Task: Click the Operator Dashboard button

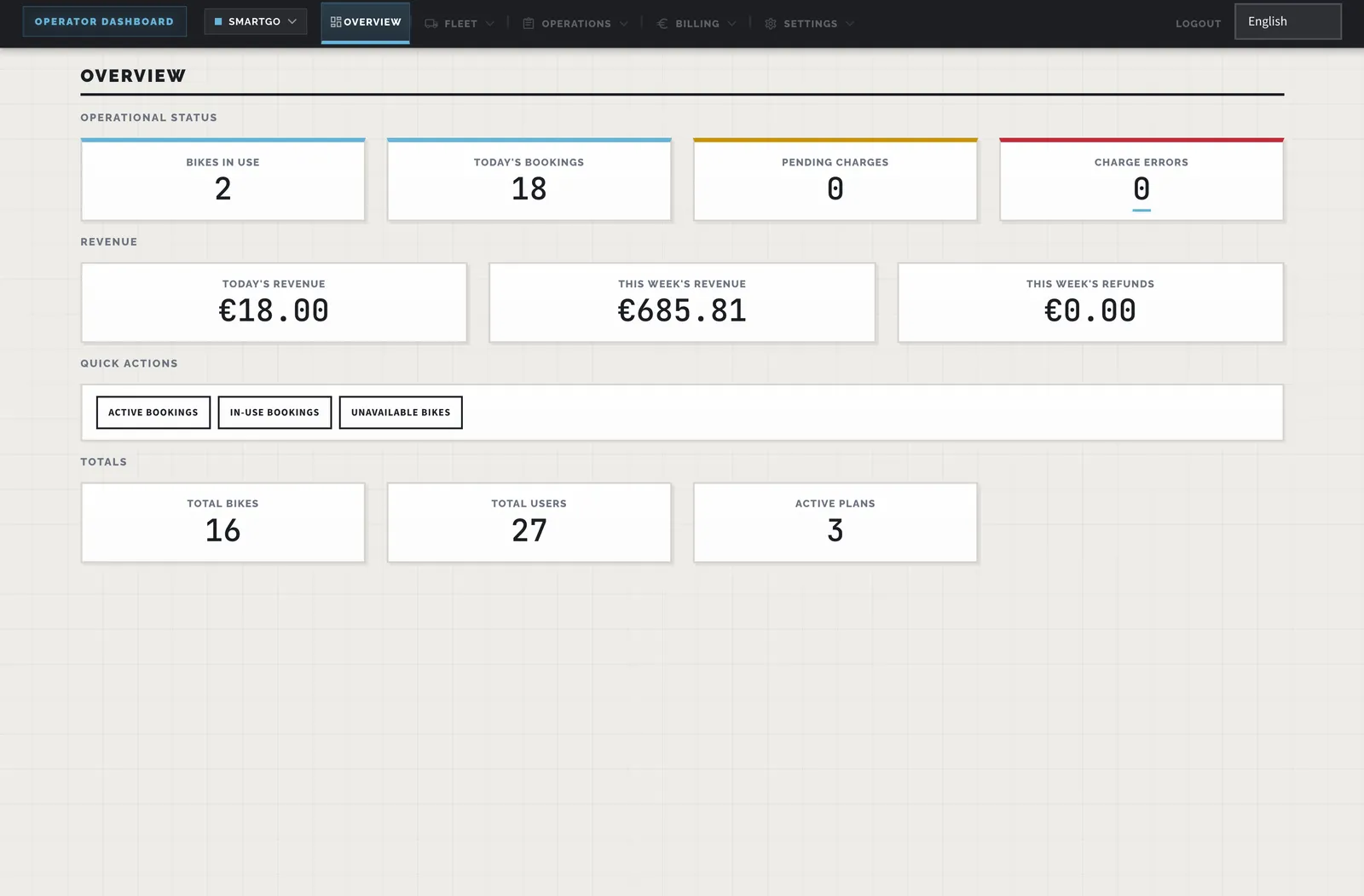Action: point(104,21)
